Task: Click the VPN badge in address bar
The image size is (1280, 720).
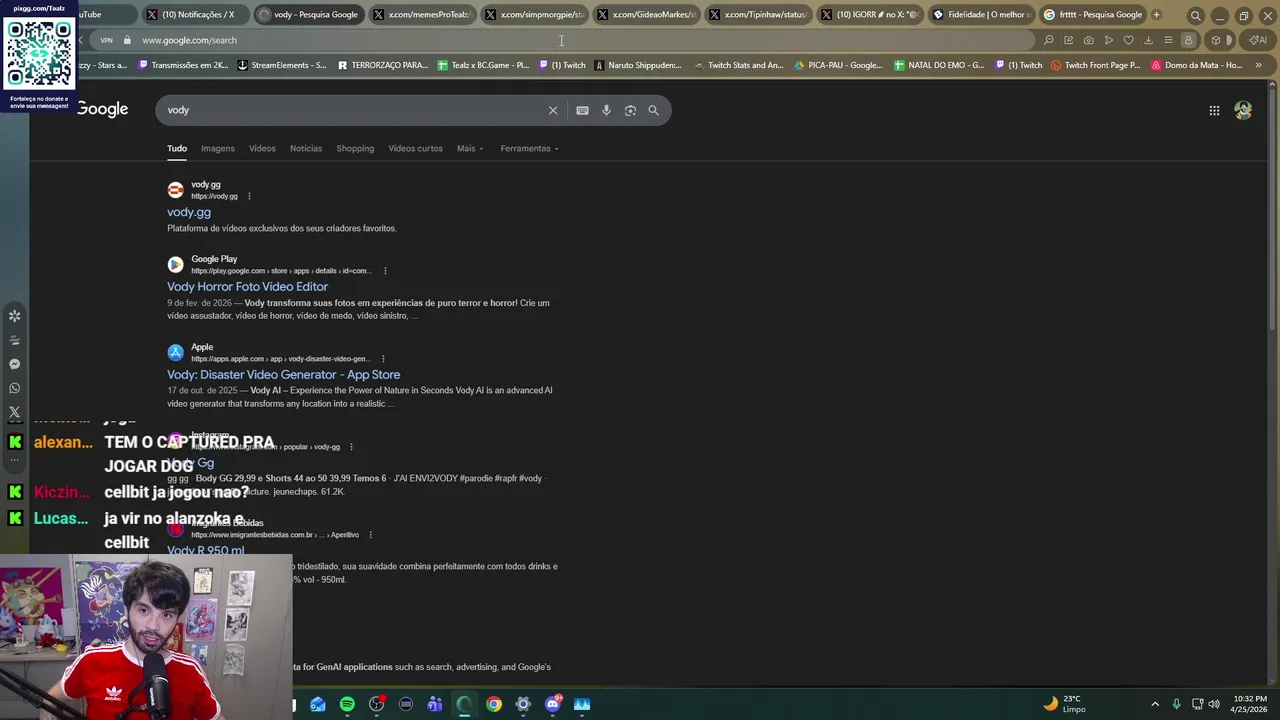Action: (x=106, y=40)
